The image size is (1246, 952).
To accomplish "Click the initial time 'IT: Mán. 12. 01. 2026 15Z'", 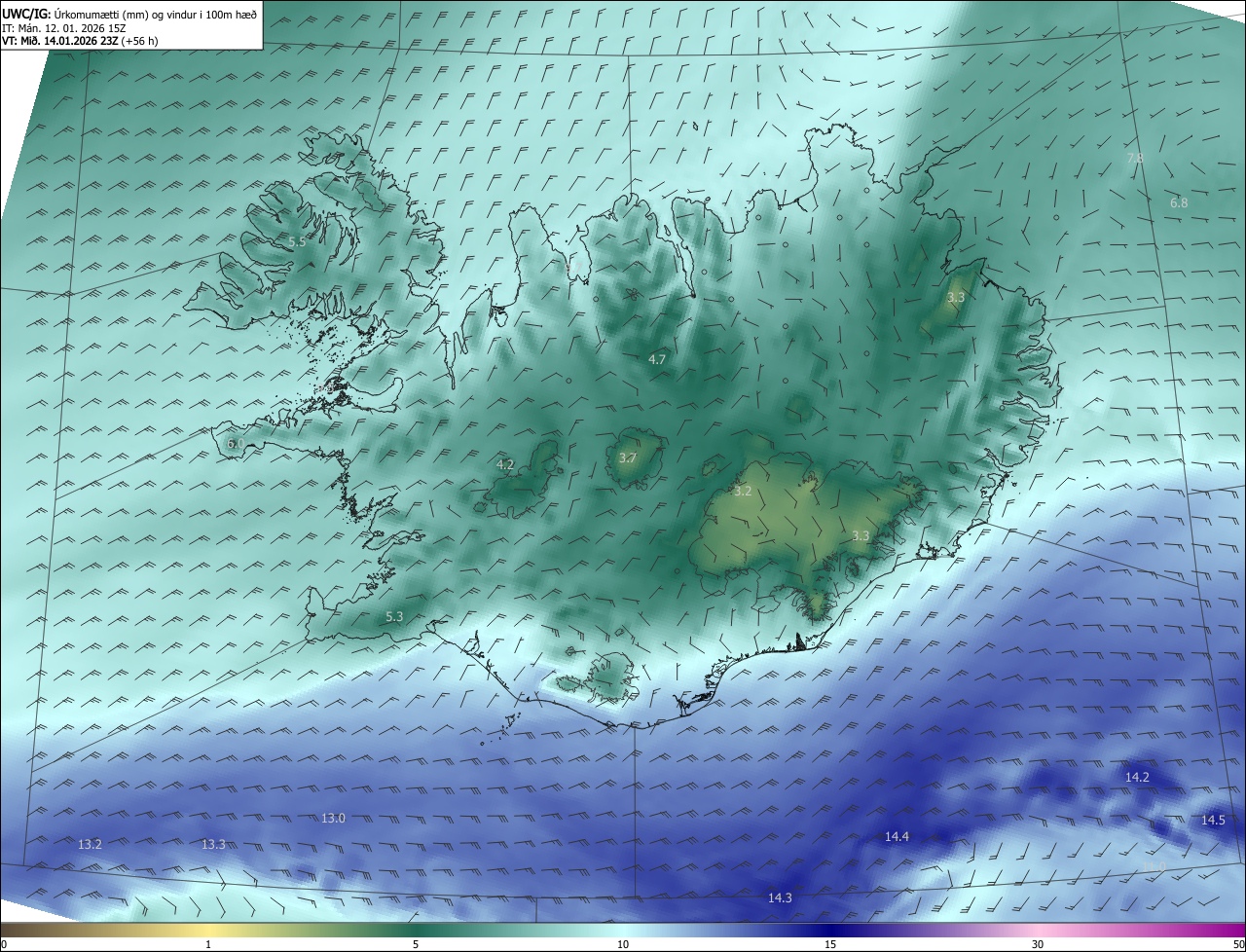I will point(64,27).
